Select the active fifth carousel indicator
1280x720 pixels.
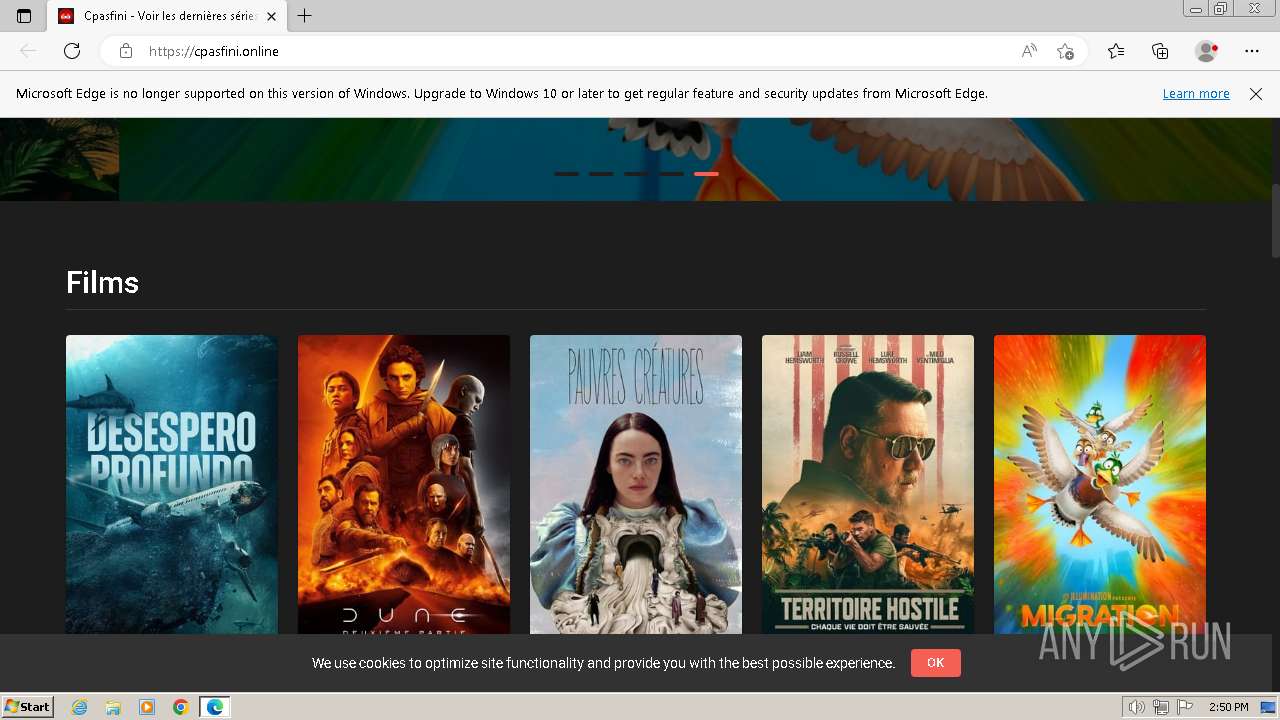(x=706, y=174)
